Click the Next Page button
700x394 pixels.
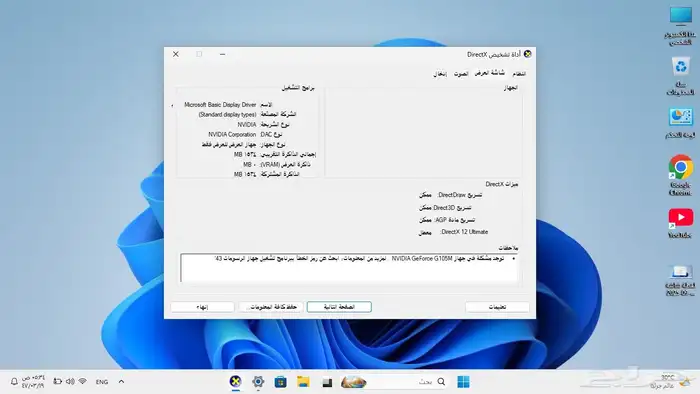tap(339, 307)
